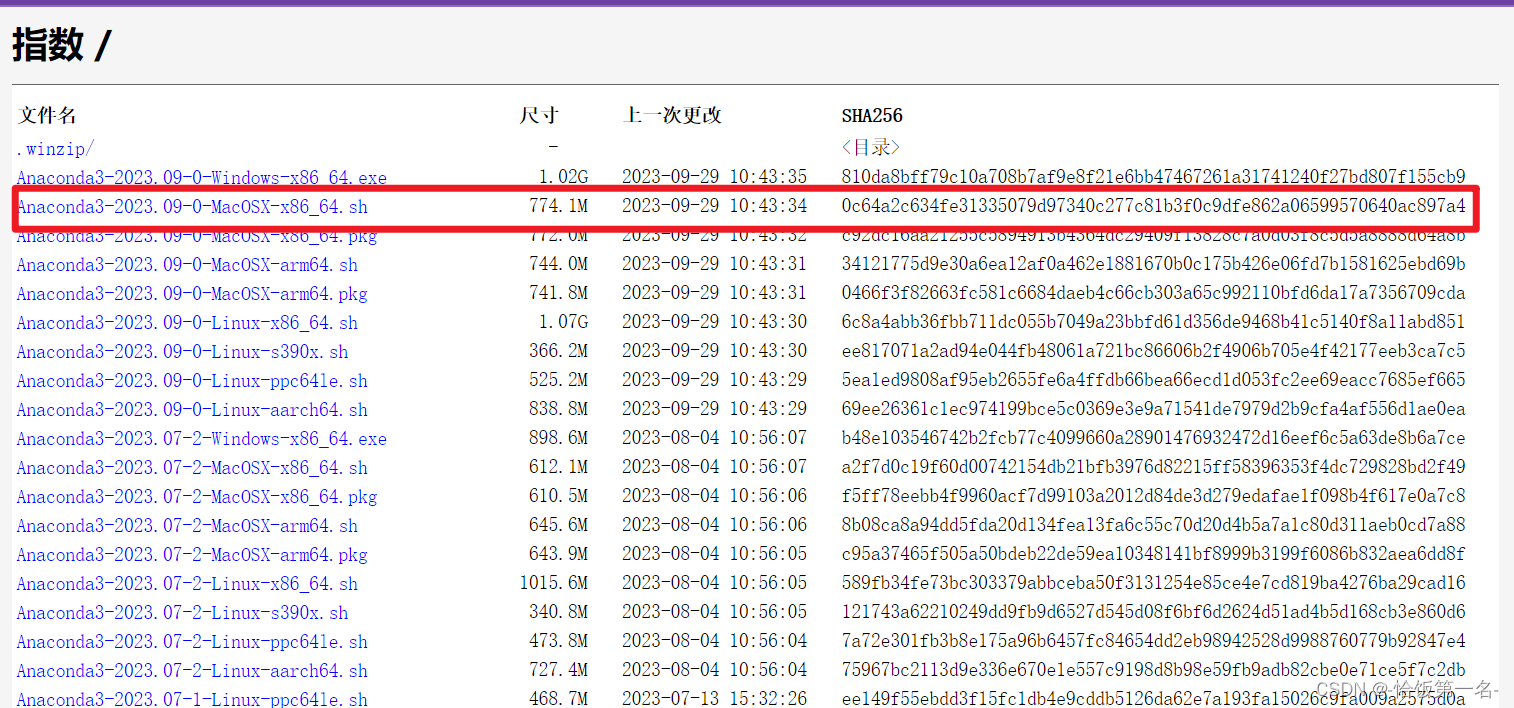1514x708 pixels.
Task: Click the <目录> entry for .winzip
Action: click(870, 147)
